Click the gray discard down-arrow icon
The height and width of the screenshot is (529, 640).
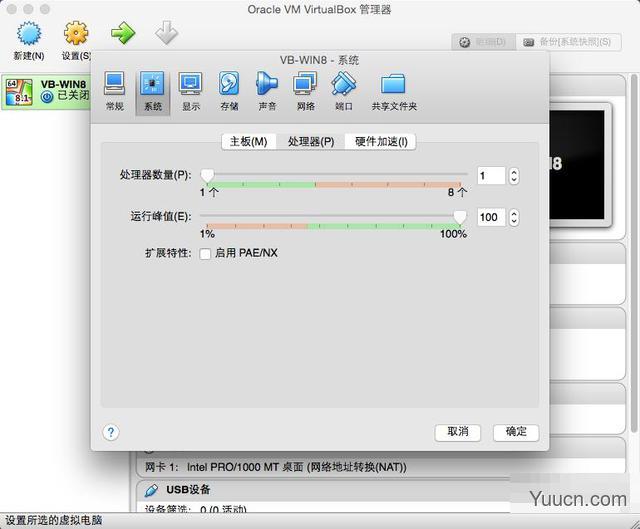click(x=167, y=33)
